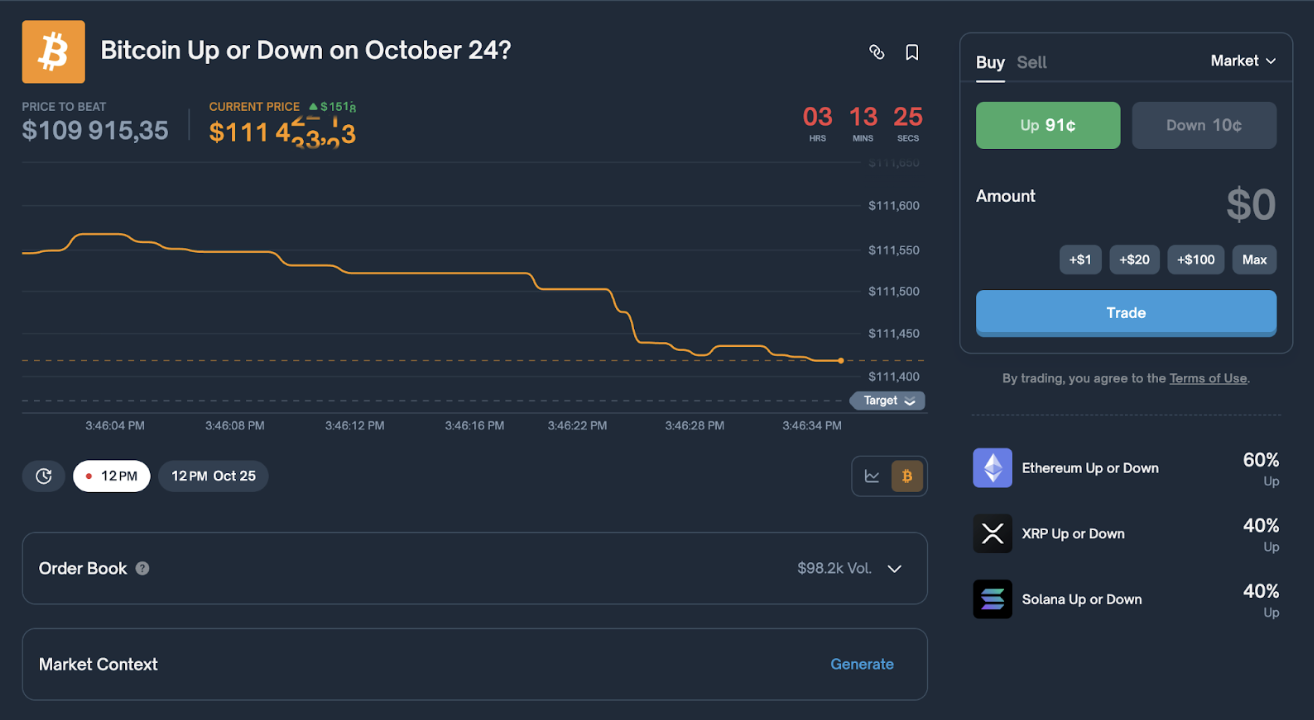1314x720 pixels.
Task: Copy the market link via chain icon
Action: (x=877, y=52)
